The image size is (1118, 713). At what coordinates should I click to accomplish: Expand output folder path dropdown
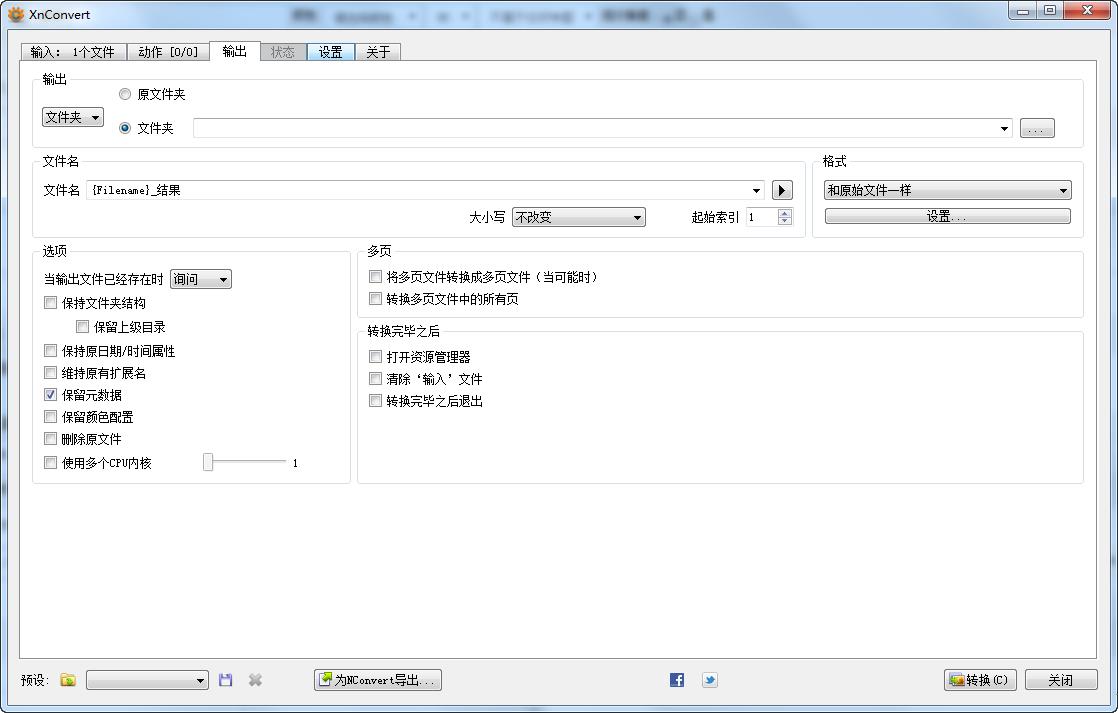pos(1004,128)
